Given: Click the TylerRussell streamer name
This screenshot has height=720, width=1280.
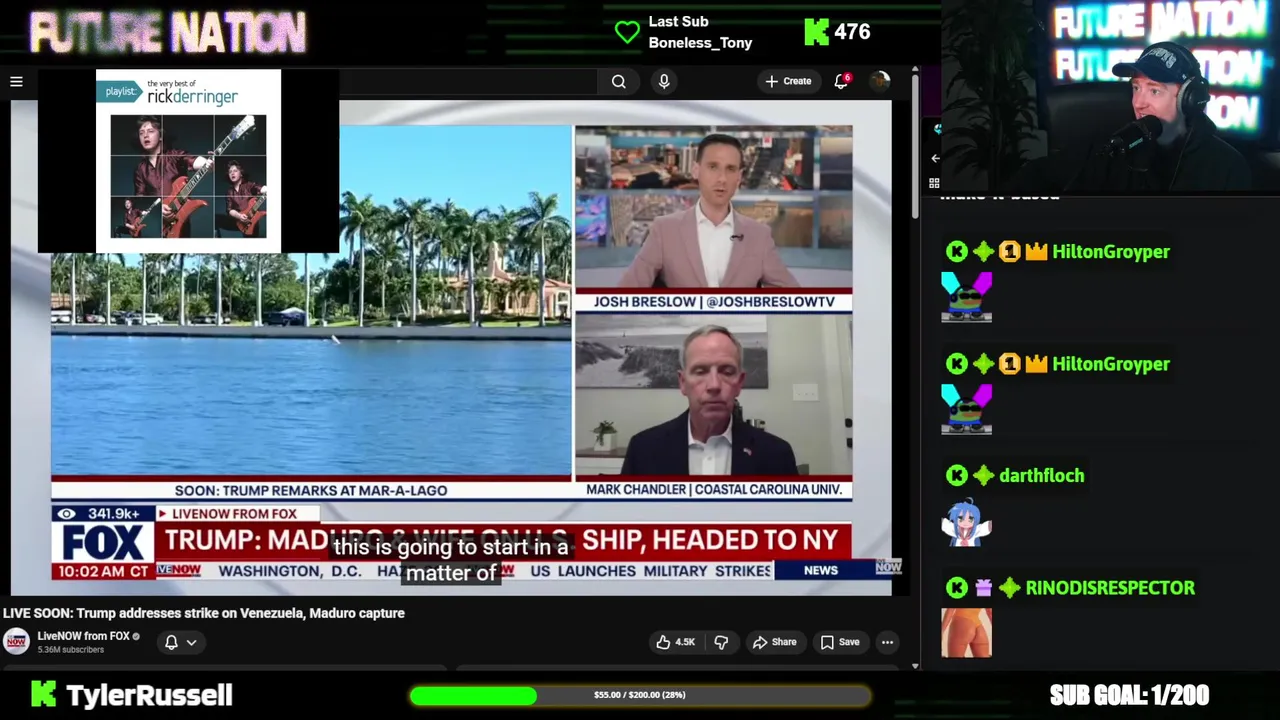Looking at the screenshot, I should pyautogui.click(x=149, y=695).
